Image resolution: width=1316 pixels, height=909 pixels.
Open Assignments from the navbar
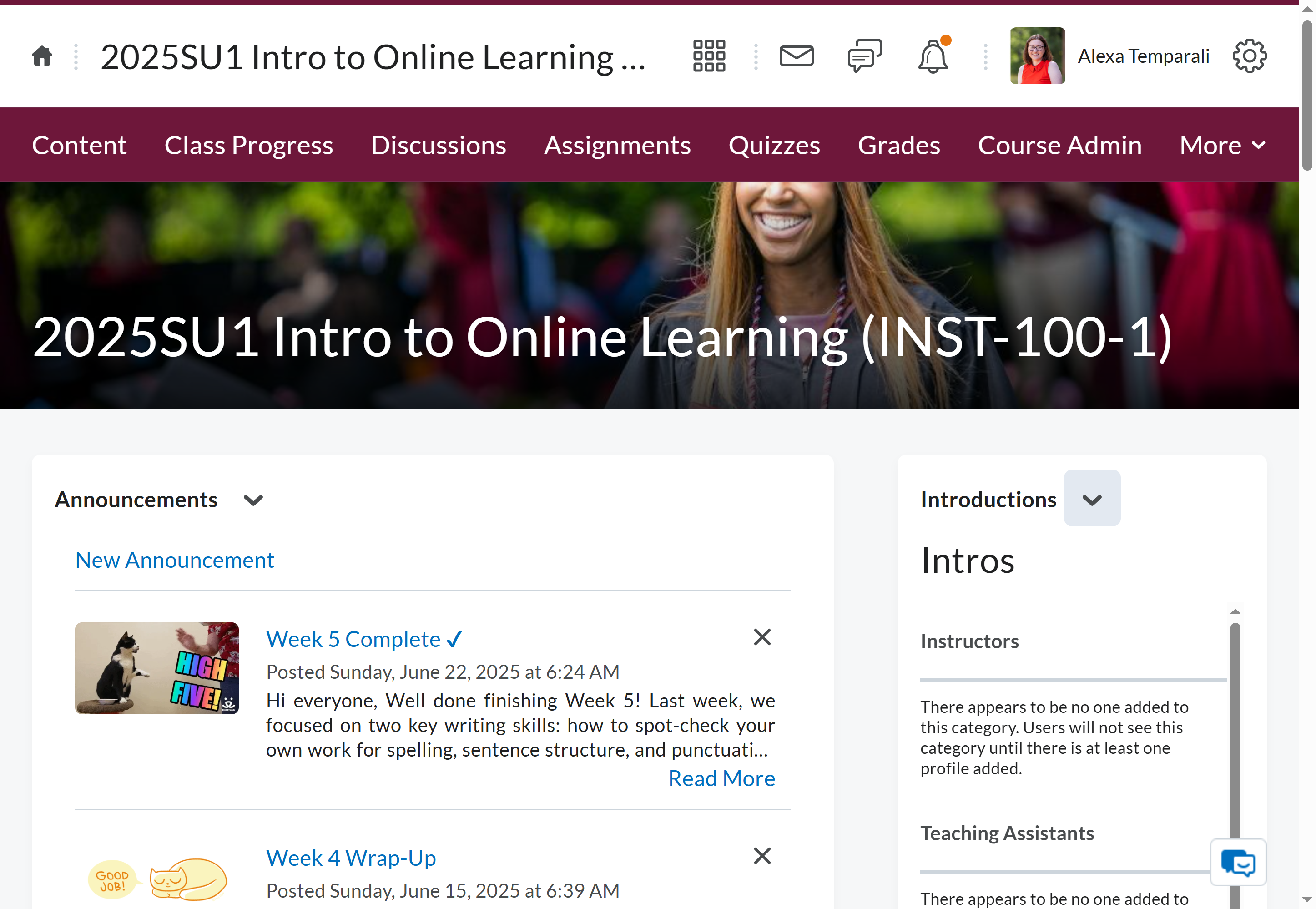(617, 145)
